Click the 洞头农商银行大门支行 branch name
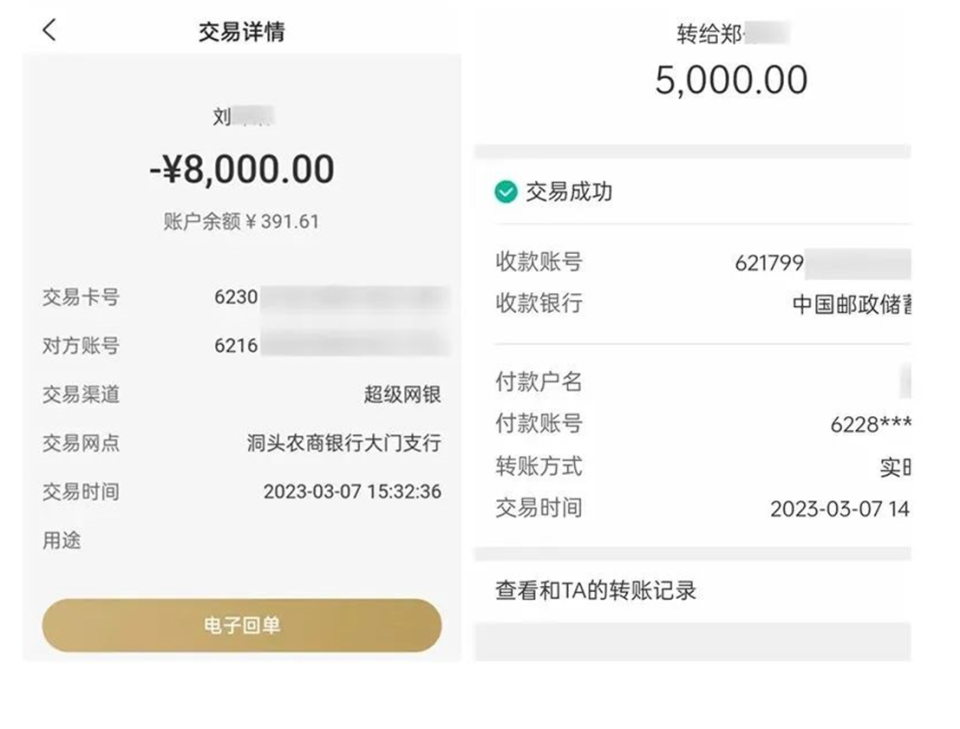 [344, 443]
